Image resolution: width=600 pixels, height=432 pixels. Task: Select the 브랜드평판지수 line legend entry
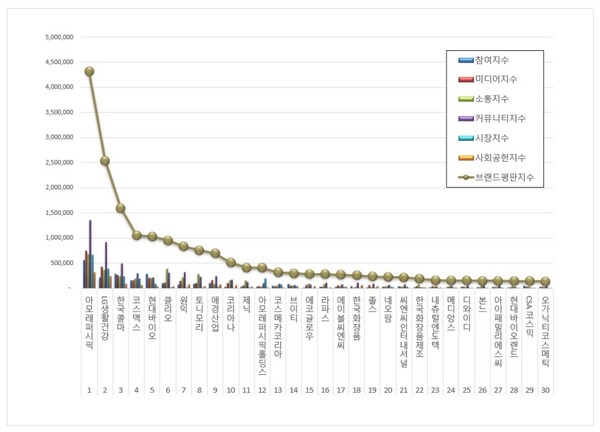click(x=496, y=178)
